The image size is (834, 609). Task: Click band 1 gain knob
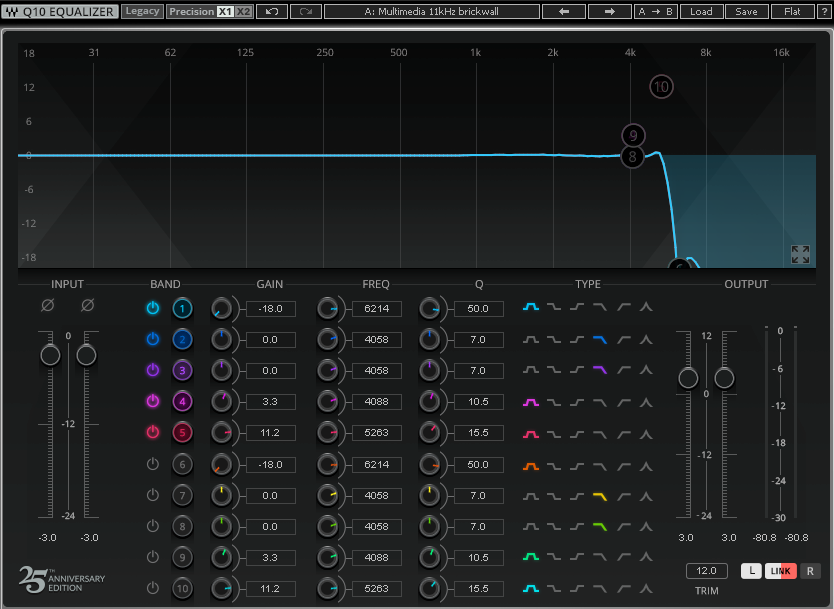[x=221, y=308]
